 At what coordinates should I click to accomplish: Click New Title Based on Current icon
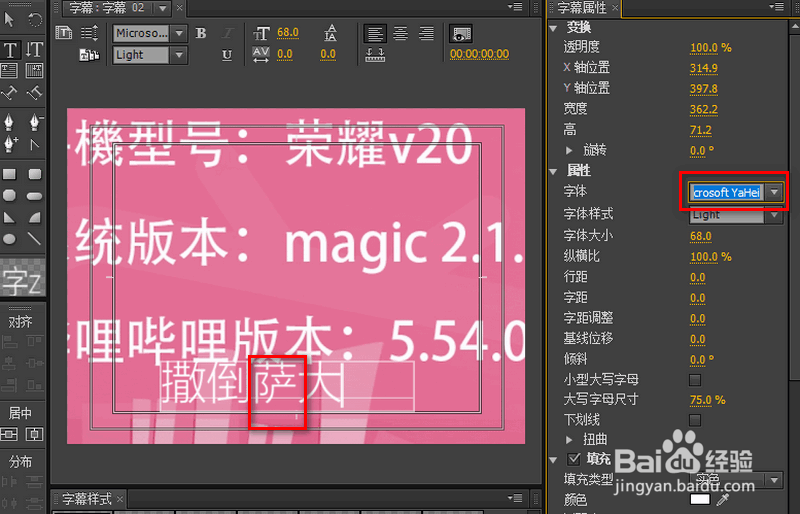point(64,33)
